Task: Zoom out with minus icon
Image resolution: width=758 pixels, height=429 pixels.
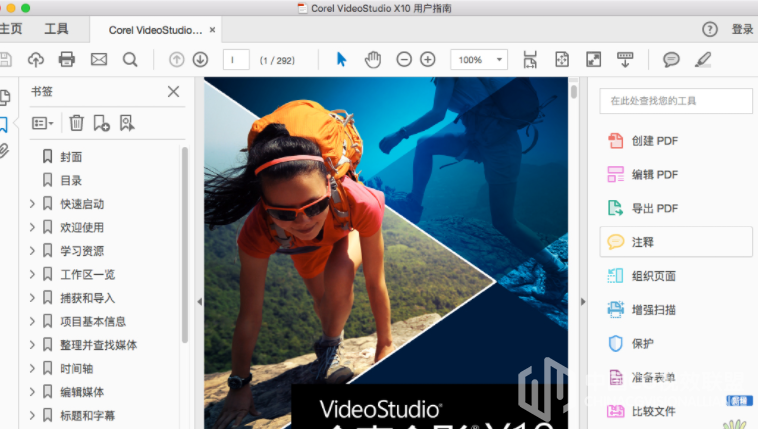Action: point(404,59)
